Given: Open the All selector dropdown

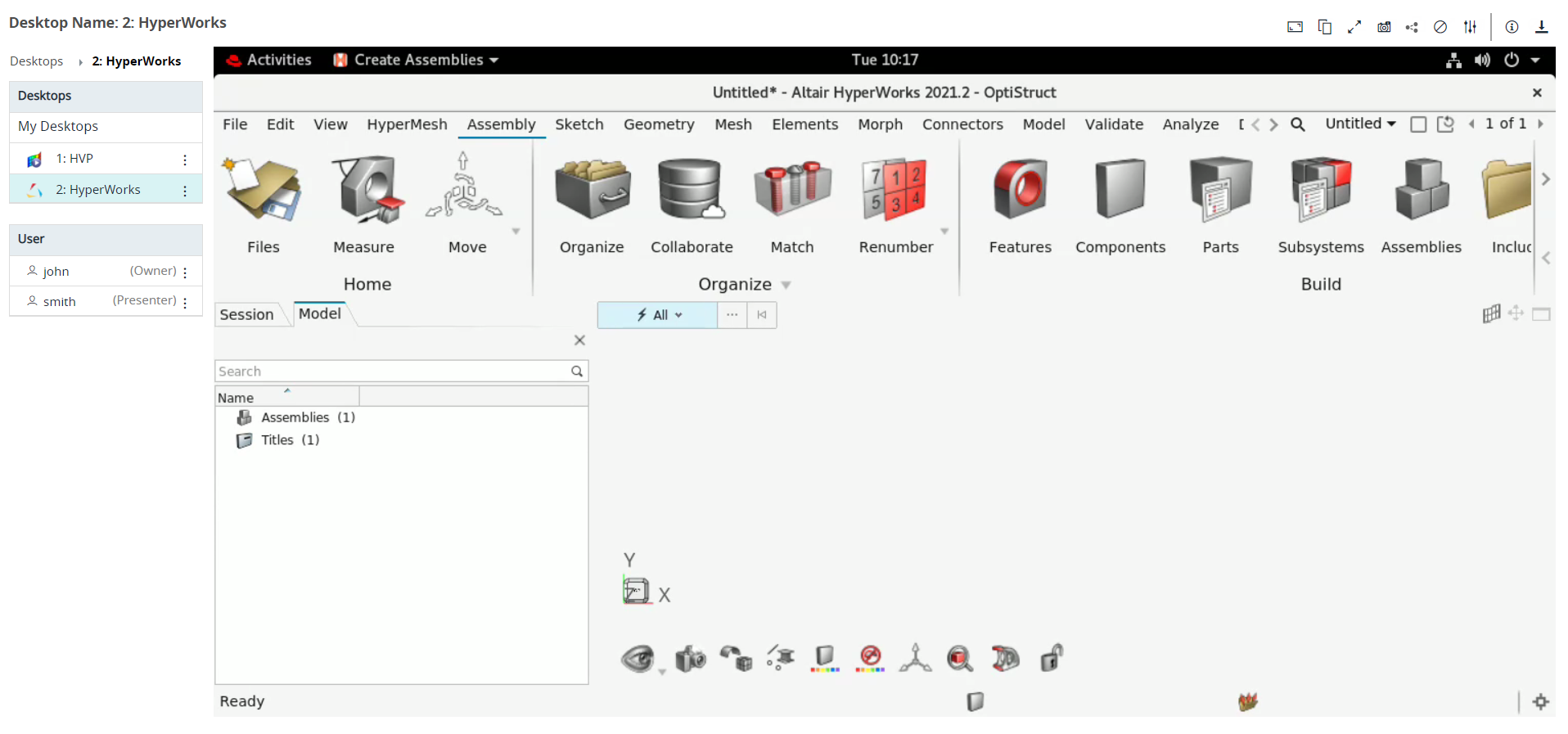Looking at the screenshot, I should point(658,315).
